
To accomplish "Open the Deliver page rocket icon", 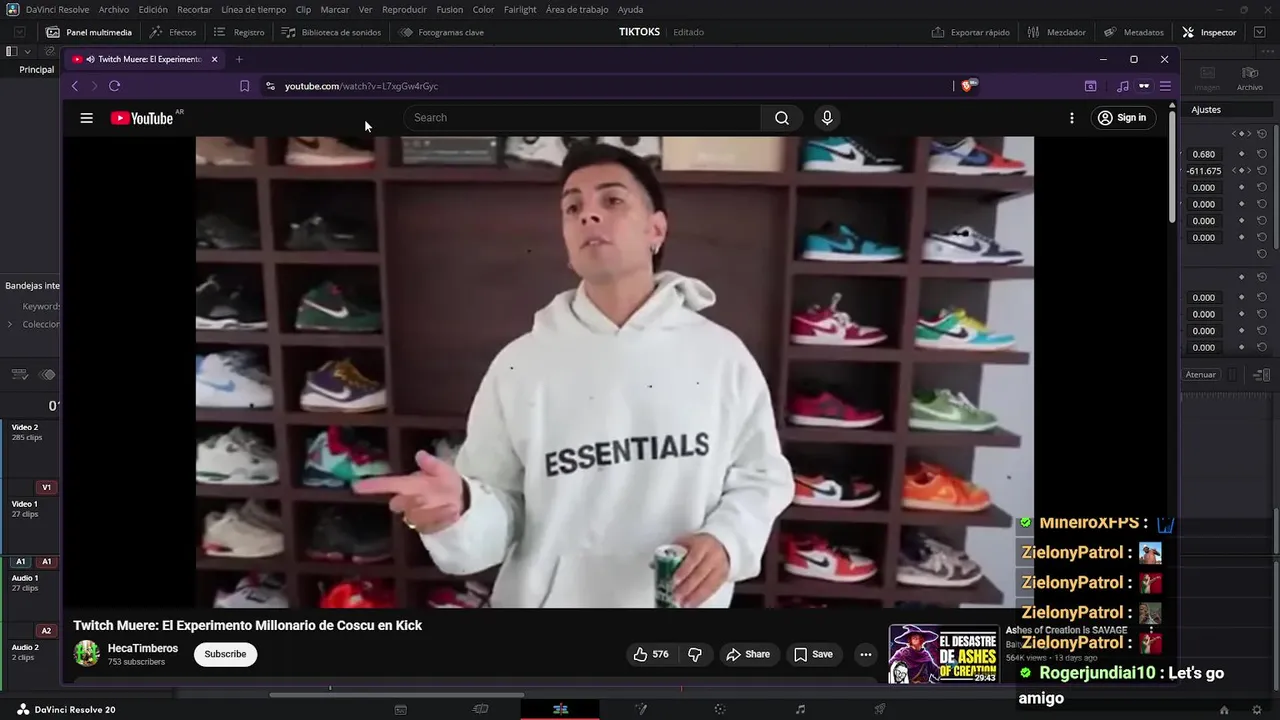I will pyautogui.click(x=880, y=709).
